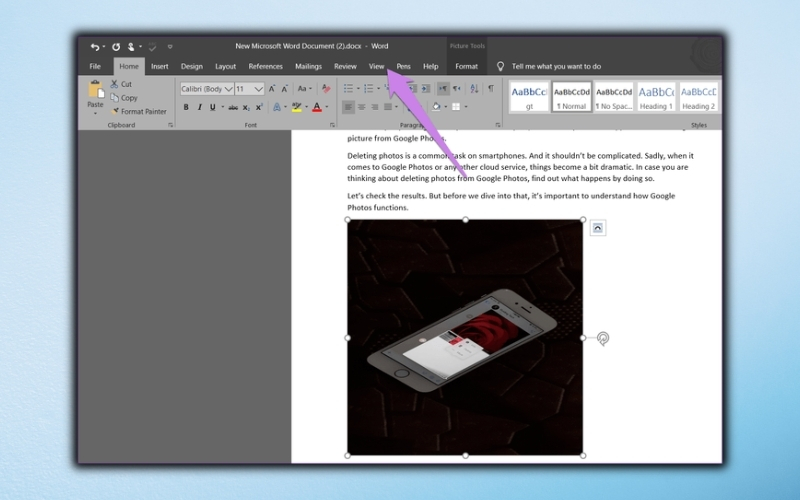Select the phone picture in the document
This screenshot has height=500, width=800.
coord(465,338)
